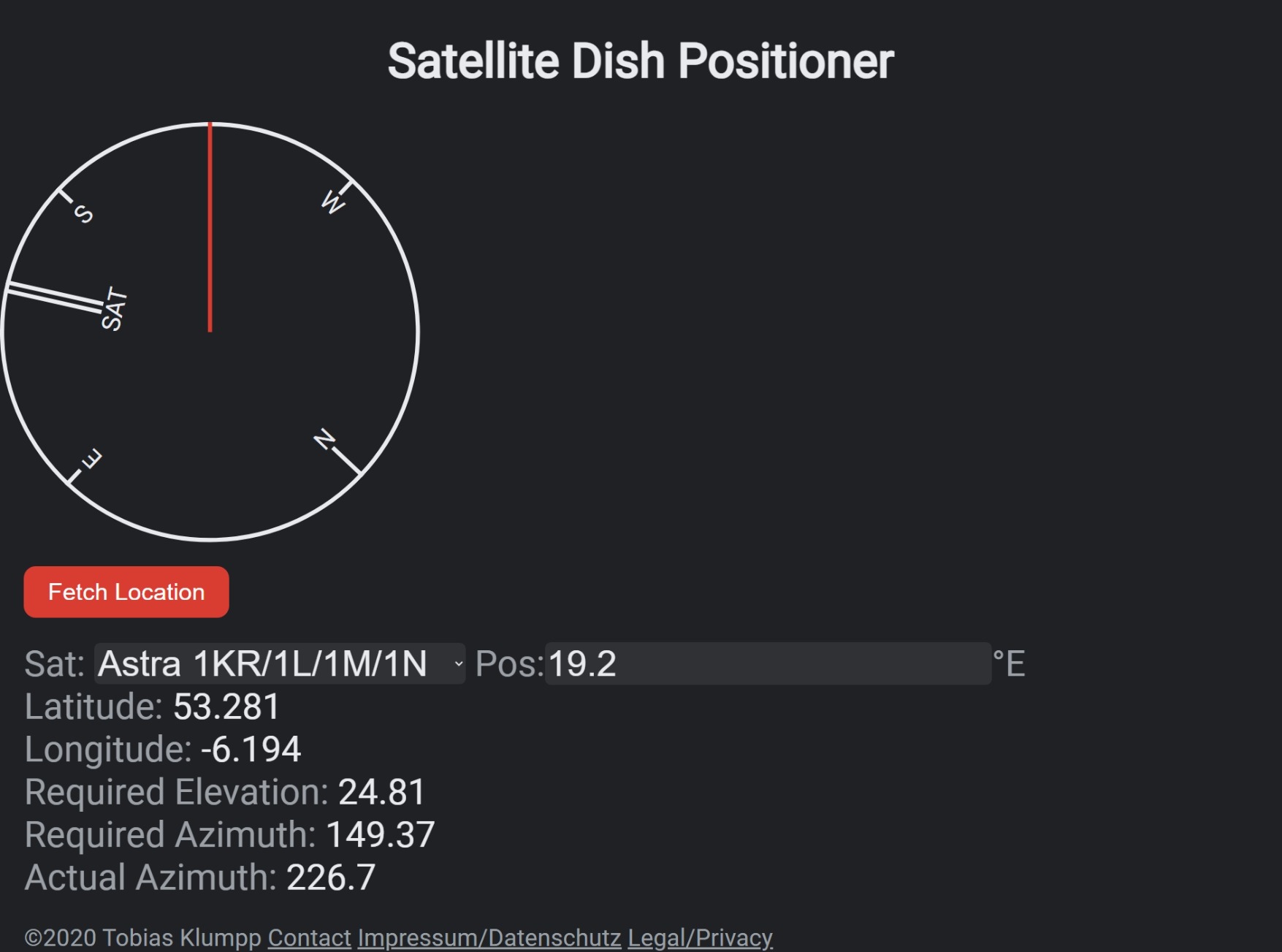1282x952 pixels.
Task: Click the Required Azimuth reading 149.37
Action: tap(380, 834)
